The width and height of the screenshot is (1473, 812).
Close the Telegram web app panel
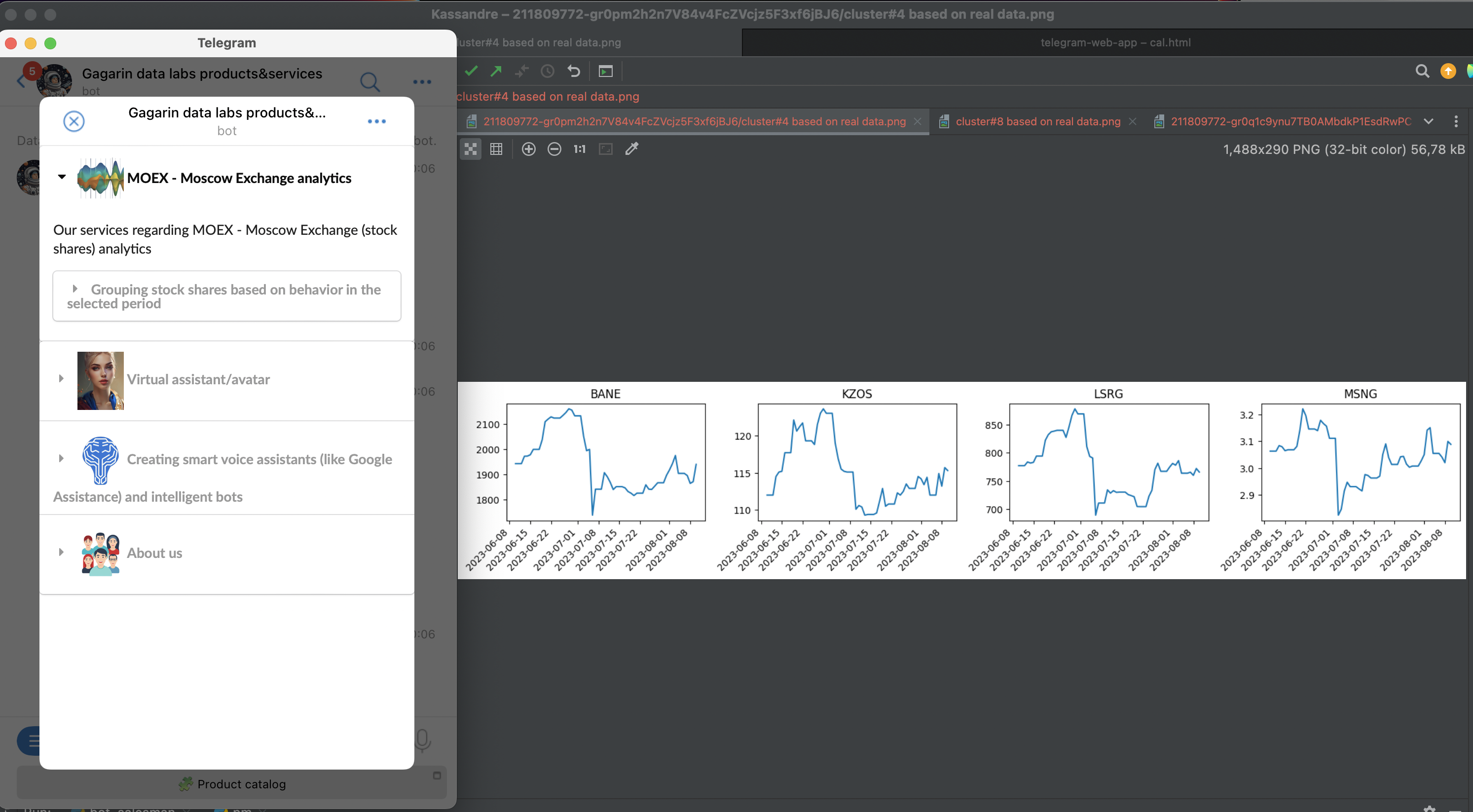pos(74,121)
